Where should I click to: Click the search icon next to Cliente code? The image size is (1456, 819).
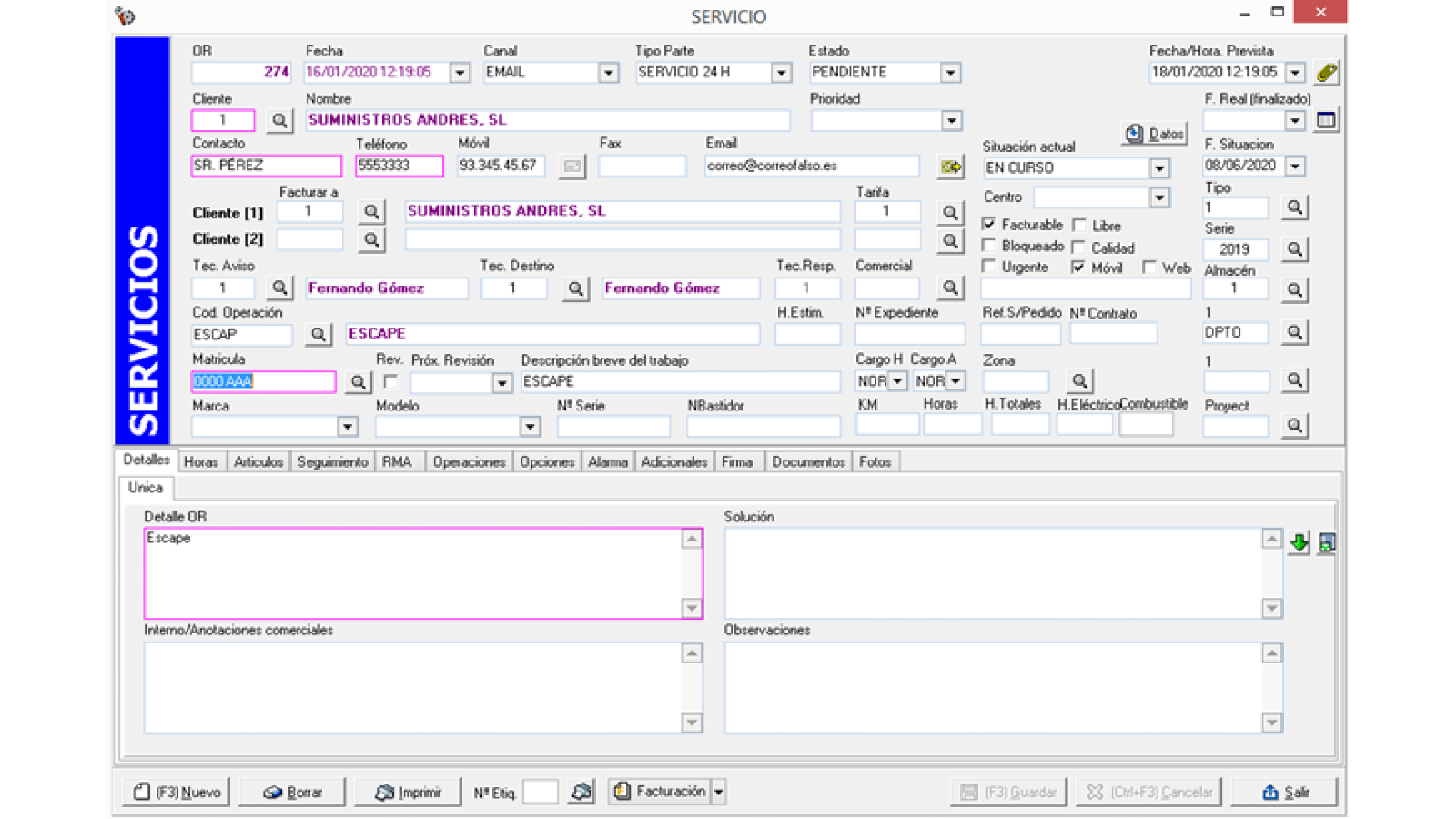279,121
